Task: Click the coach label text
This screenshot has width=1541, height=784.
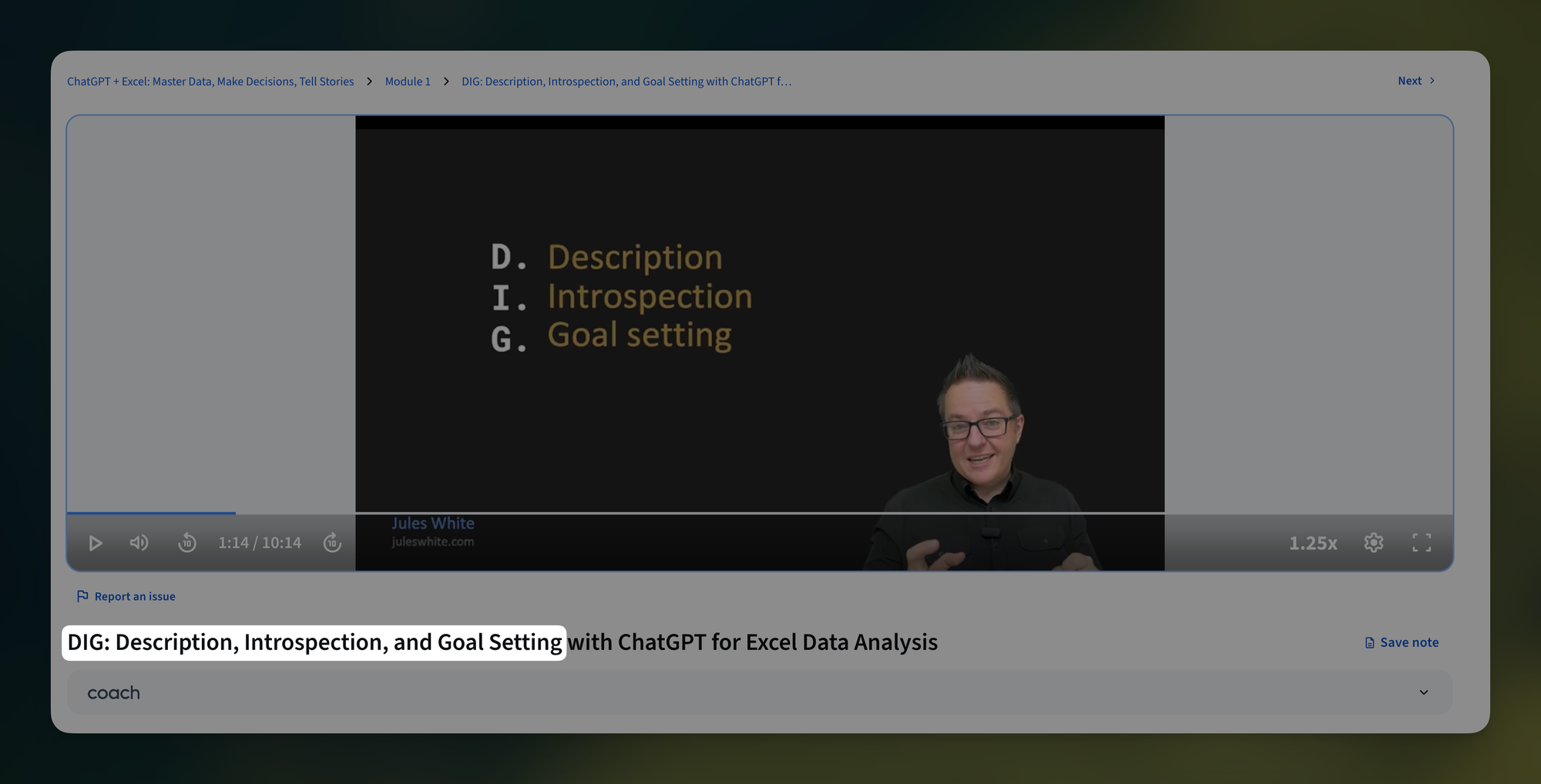Action: tap(114, 692)
